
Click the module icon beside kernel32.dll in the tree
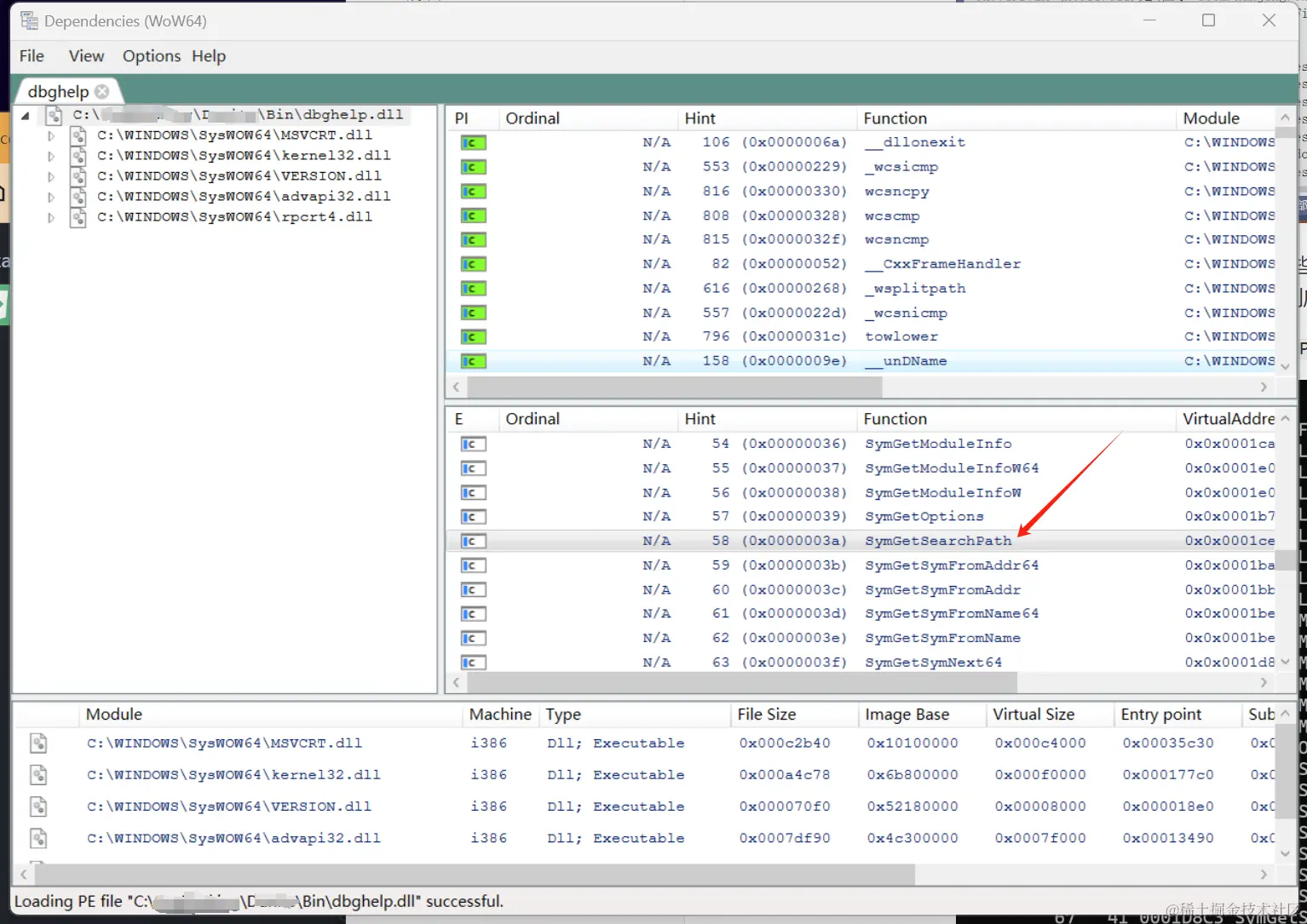point(78,156)
